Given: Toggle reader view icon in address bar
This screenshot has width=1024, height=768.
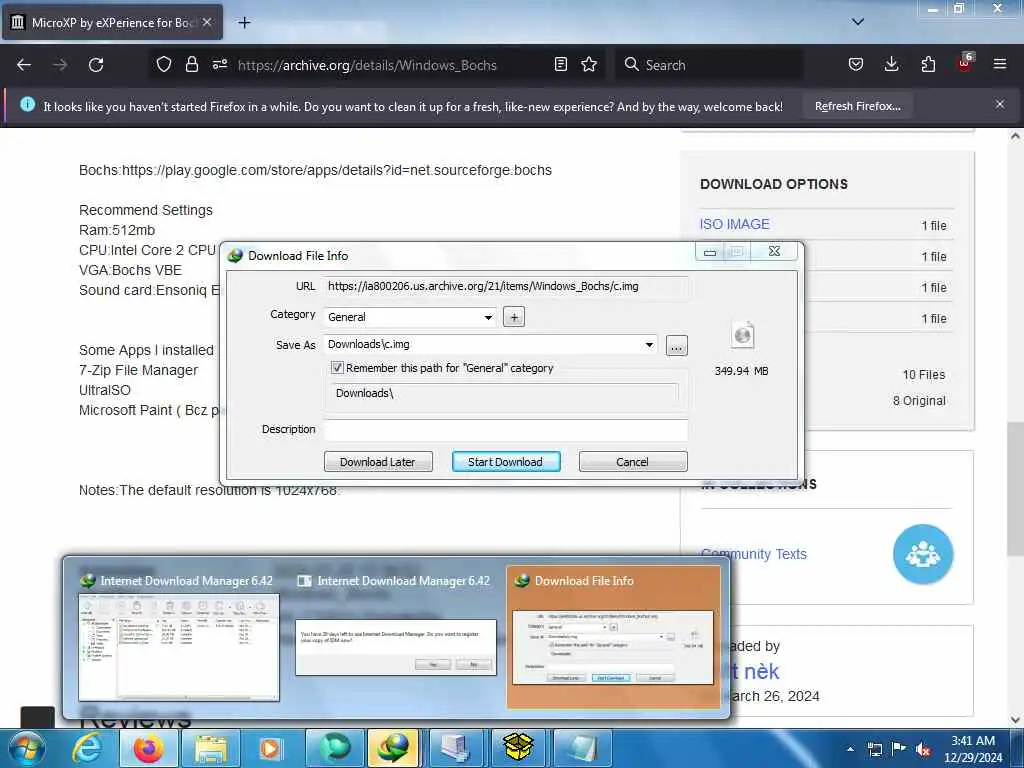Looking at the screenshot, I should (x=560, y=65).
